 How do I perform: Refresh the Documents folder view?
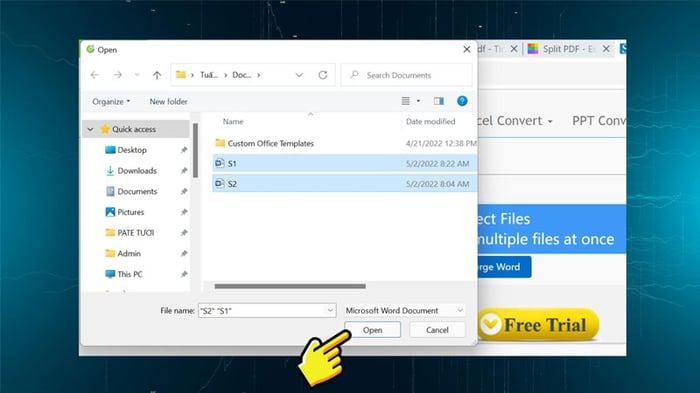click(x=323, y=75)
